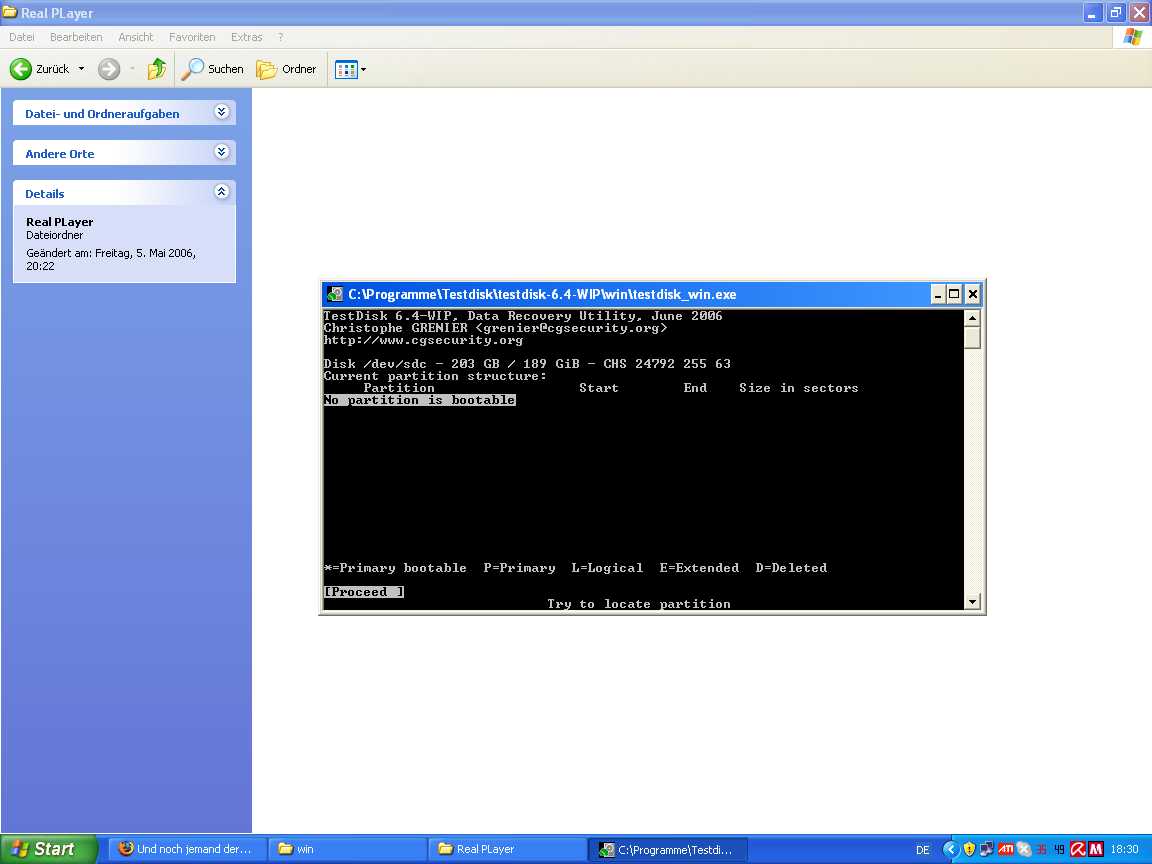The image size is (1152, 864).
Task: Toggle the Ordner folders pane
Action: point(287,69)
